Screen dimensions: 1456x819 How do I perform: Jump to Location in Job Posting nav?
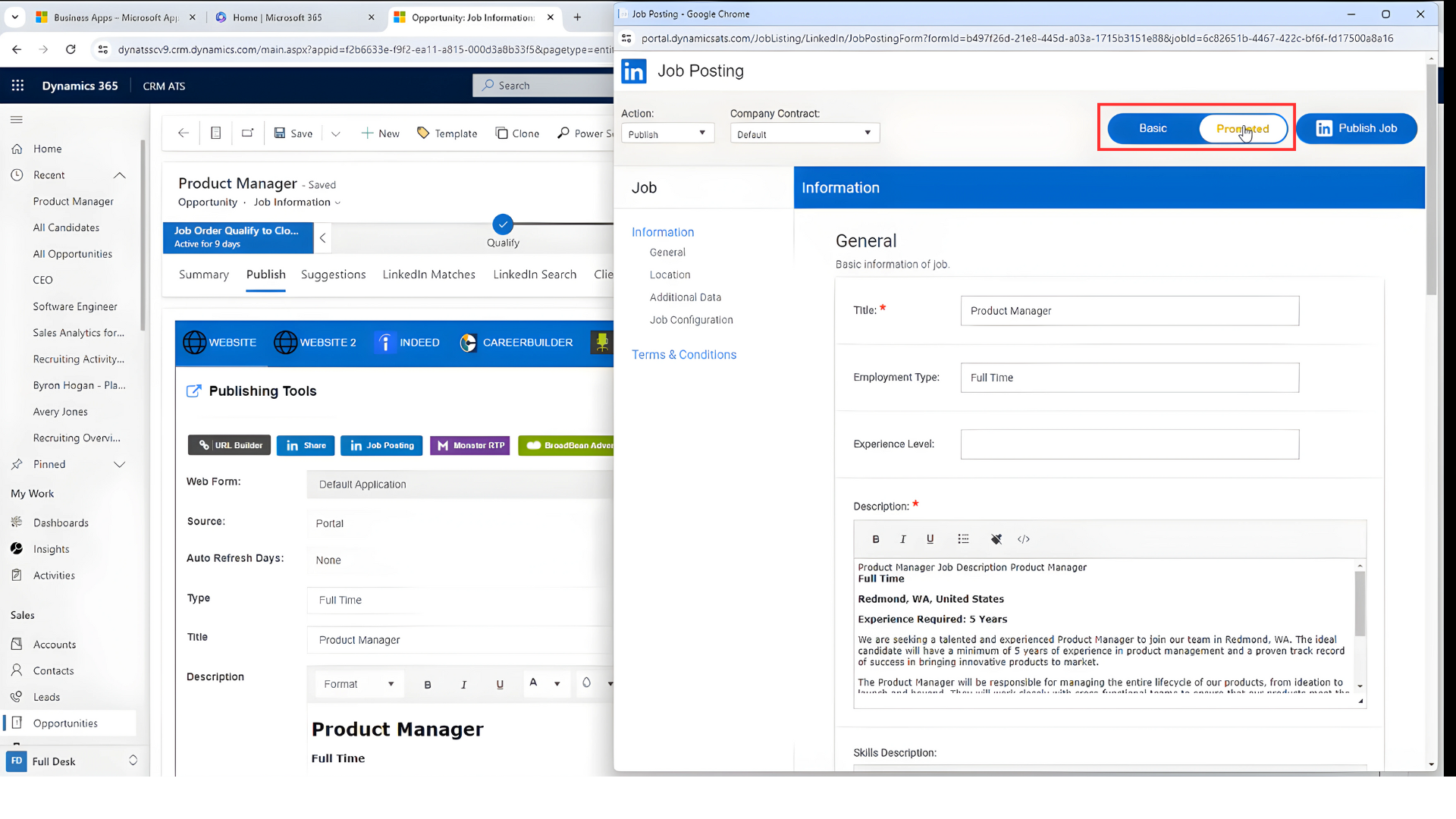point(670,275)
